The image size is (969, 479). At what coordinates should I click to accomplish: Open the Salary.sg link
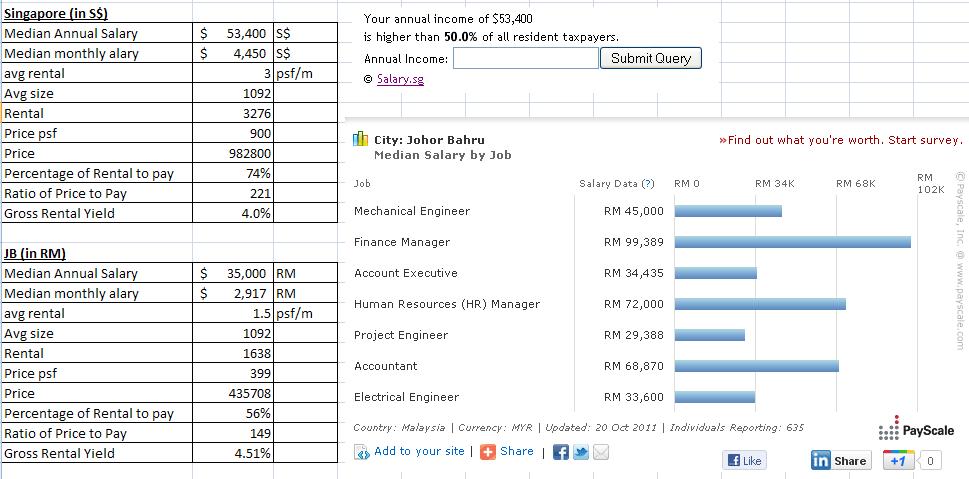coord(400,79)
